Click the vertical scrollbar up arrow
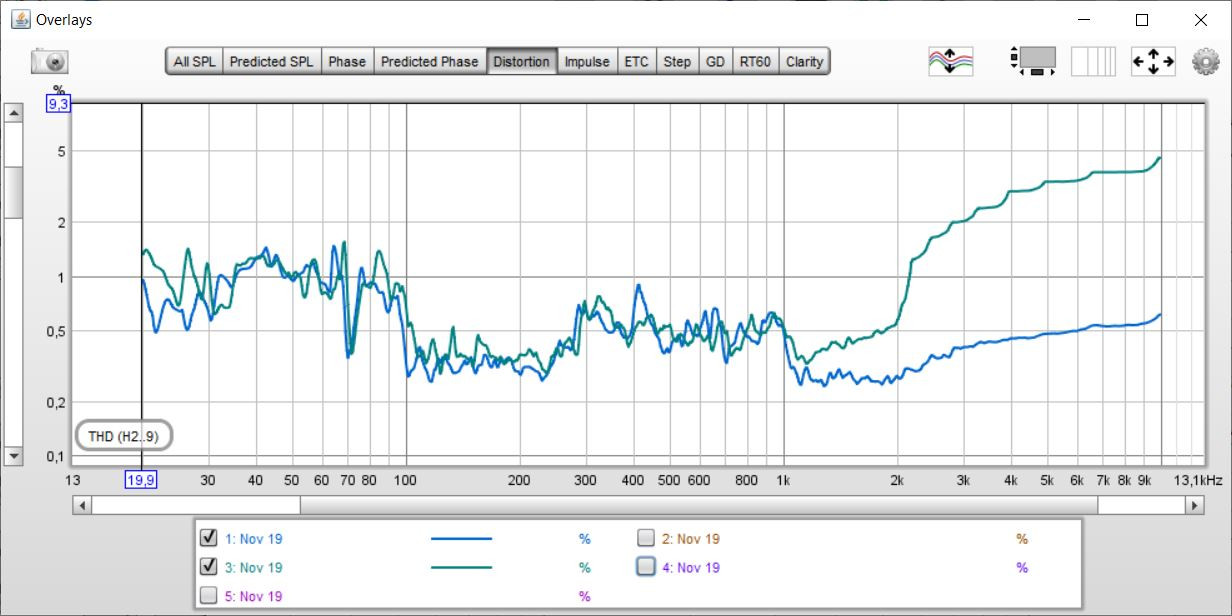The height and width of the screenshot is (616, 1232). pos(14,113)
